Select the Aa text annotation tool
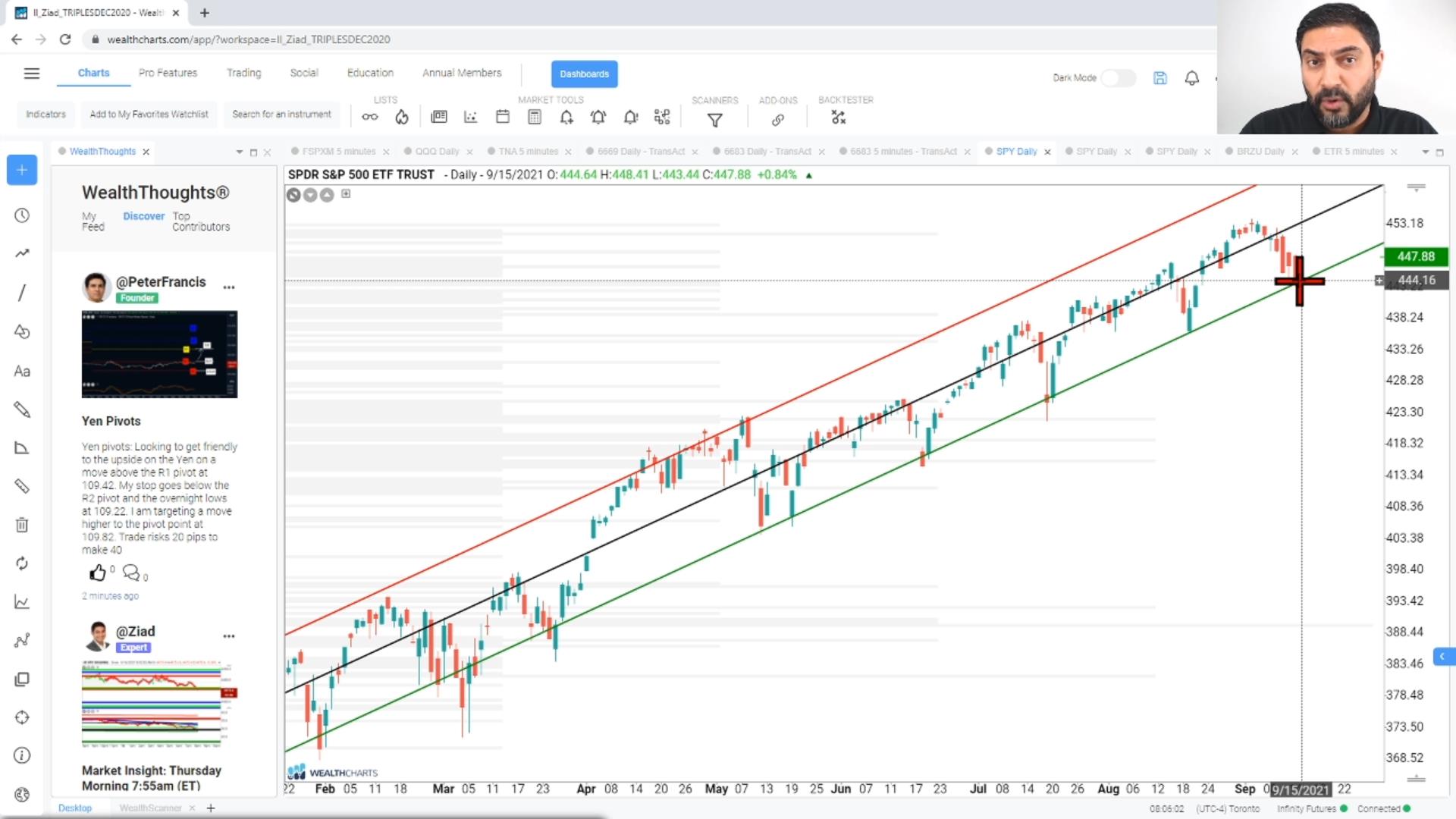1456x819 pixels. (x=22, y=372)
